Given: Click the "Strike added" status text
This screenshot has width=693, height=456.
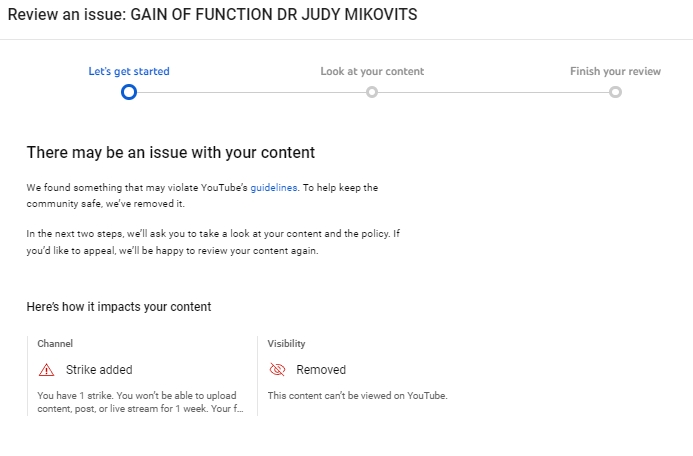Looking at the screenshot, I should coord(99,370).
